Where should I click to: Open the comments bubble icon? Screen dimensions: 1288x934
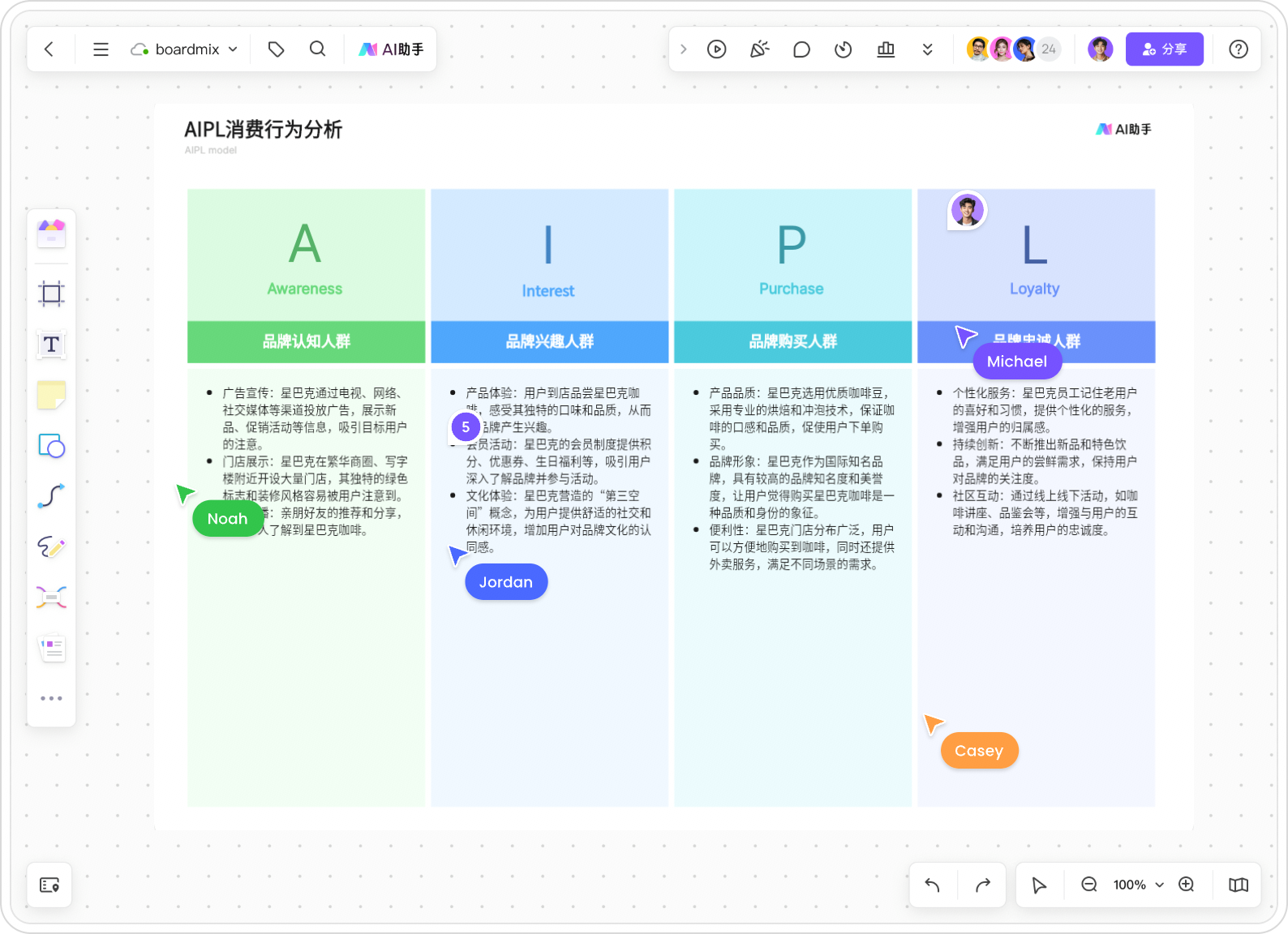(x=801, y=49)
